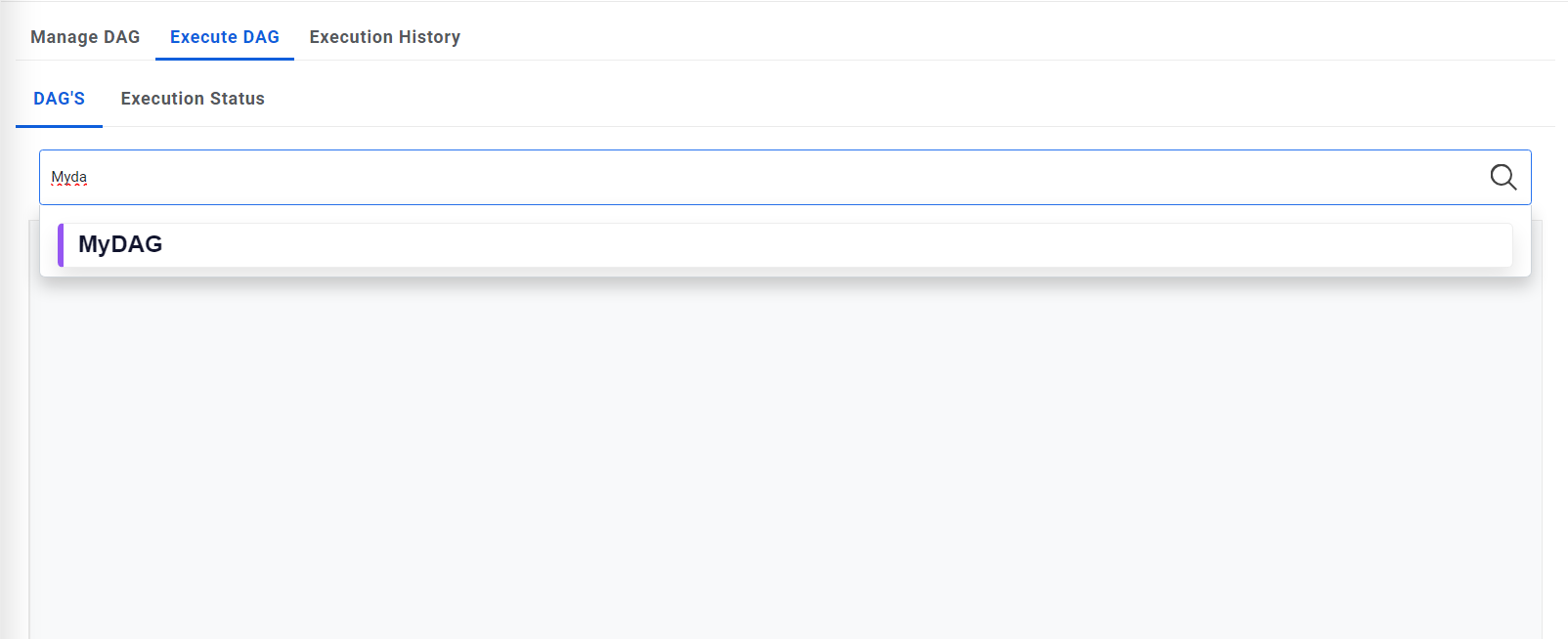The image size is (1568, 639).
Task: Switch to the Manage DAG tab
Action: coord(84,36)
